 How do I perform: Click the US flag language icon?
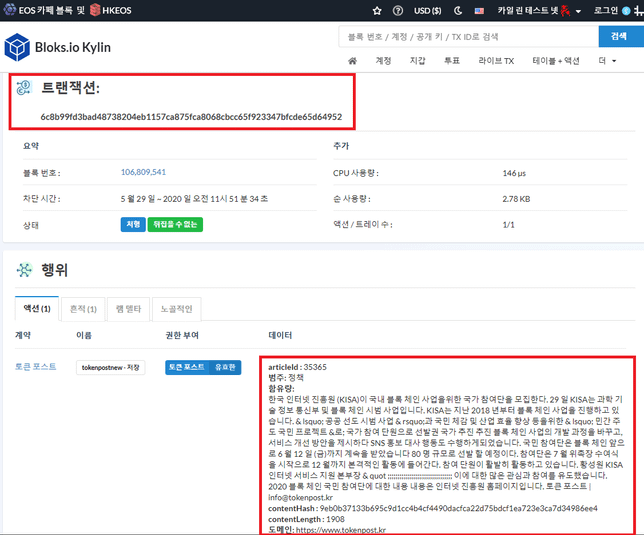tap(482, 10)
